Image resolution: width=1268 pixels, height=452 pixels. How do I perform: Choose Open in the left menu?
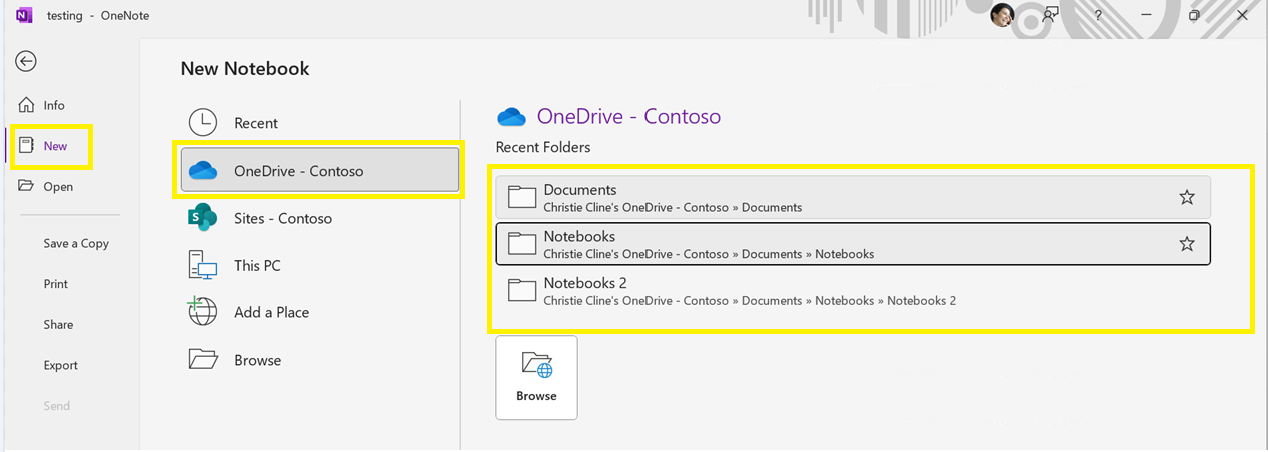(x=58, y=186)
